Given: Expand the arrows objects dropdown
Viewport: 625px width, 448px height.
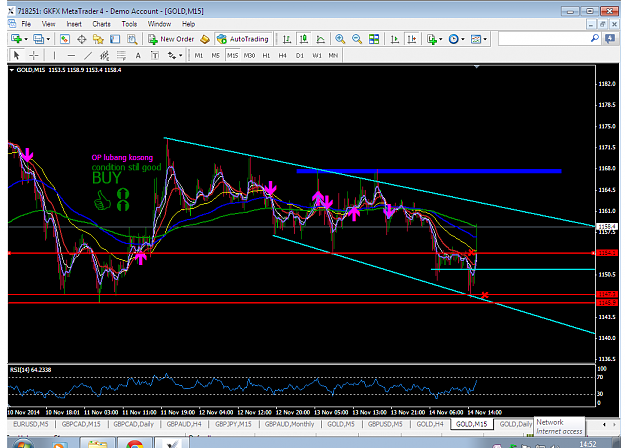Looking at the screenshot, I should [x=181, y=55].
